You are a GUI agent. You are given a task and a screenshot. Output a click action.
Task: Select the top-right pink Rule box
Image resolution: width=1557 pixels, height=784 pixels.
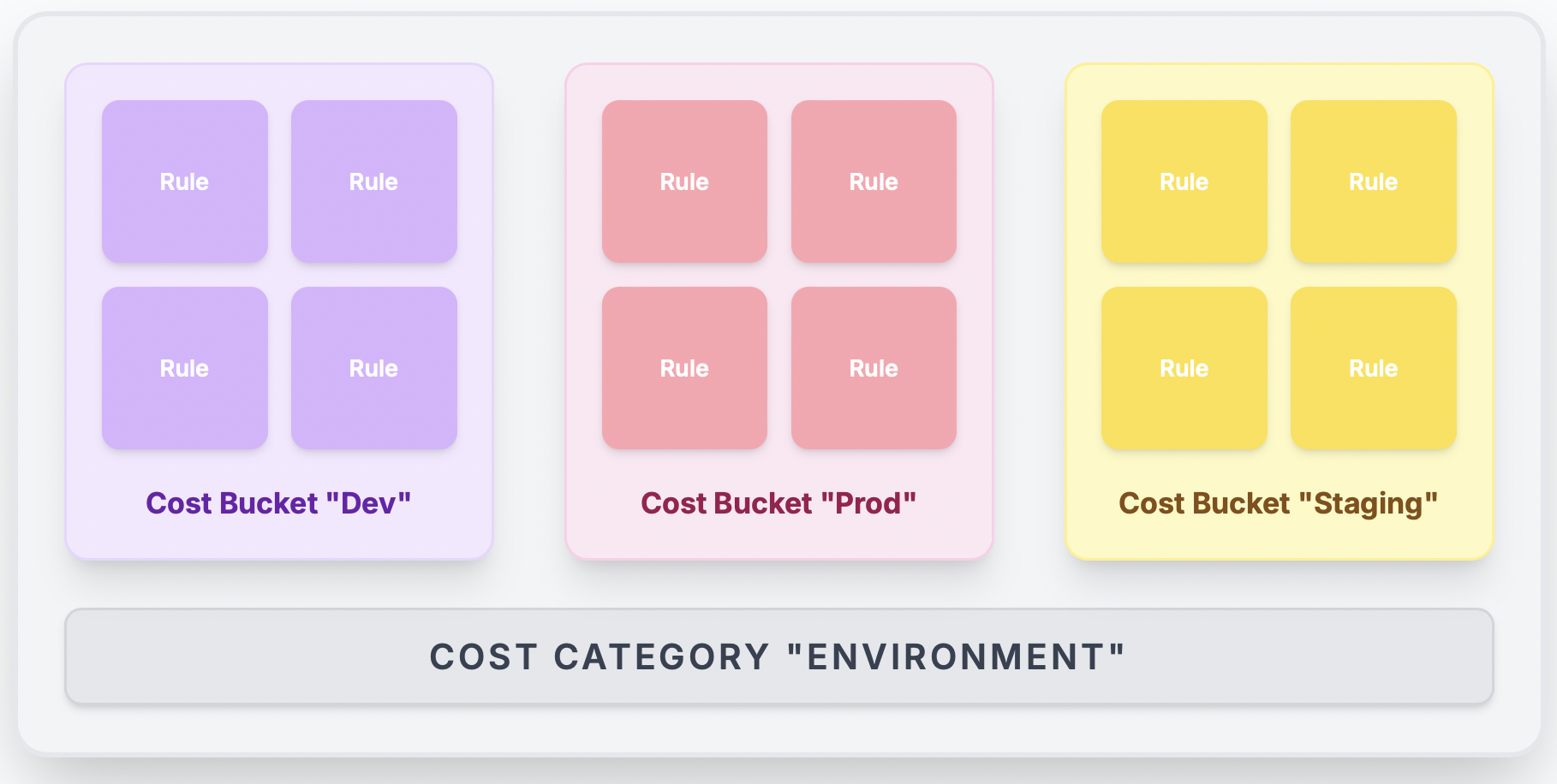(874, 181)
